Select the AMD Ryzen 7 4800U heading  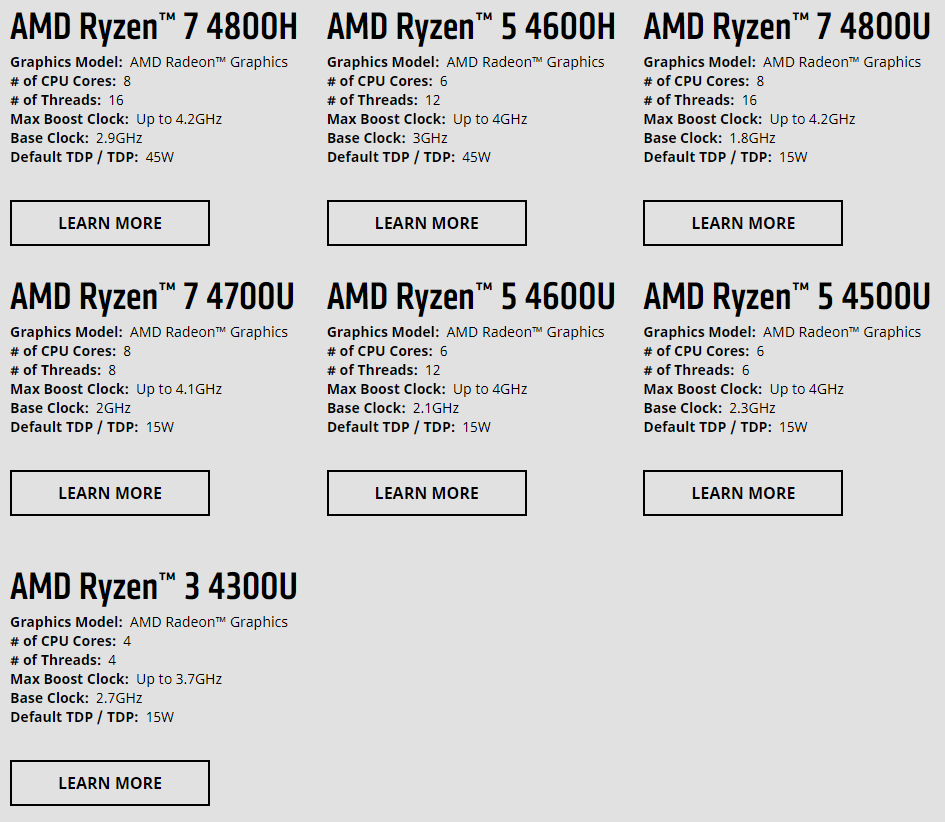pyautogui.click(x=787, y=26)
